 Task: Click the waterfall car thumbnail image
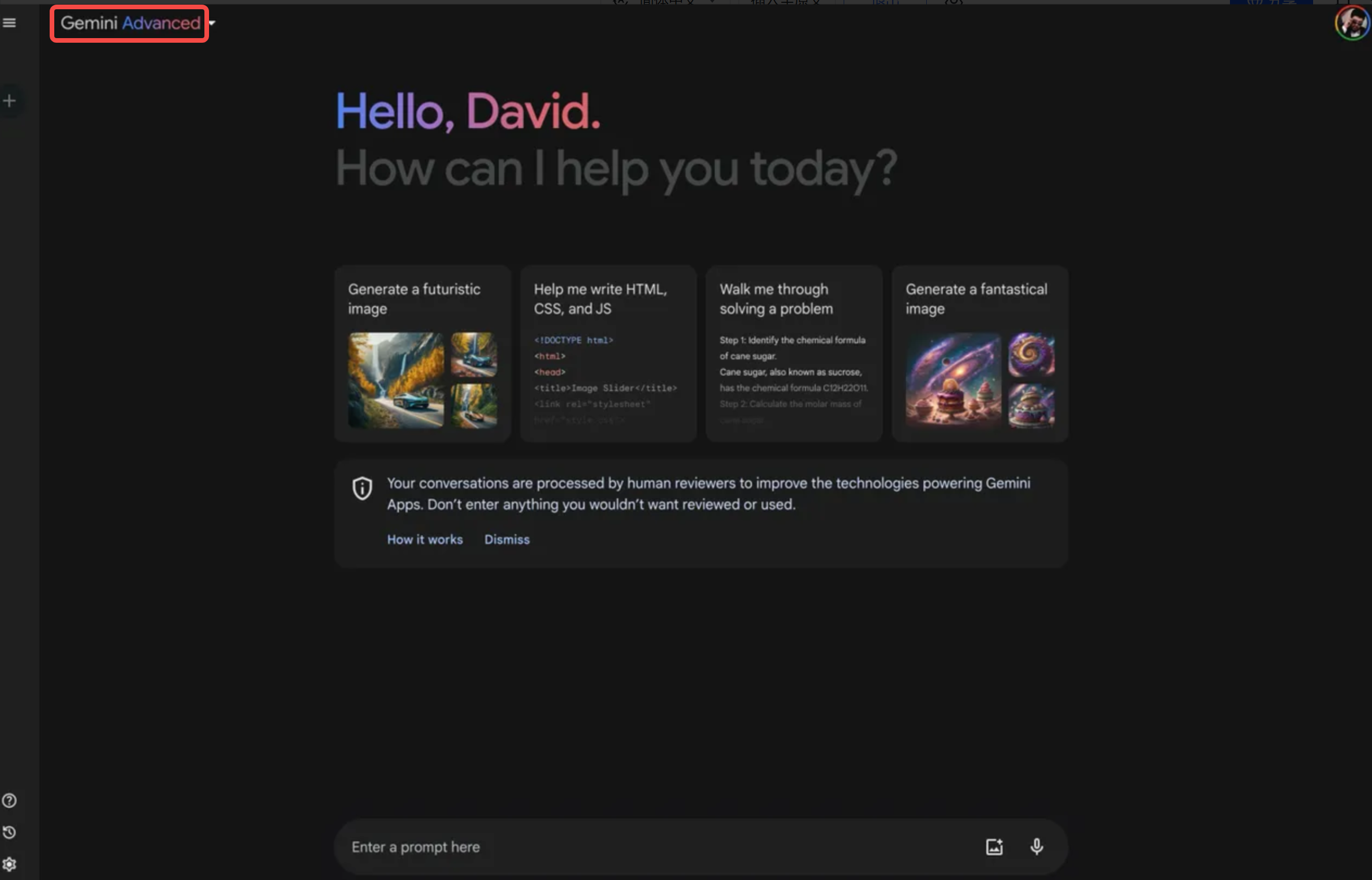point(396,381)
